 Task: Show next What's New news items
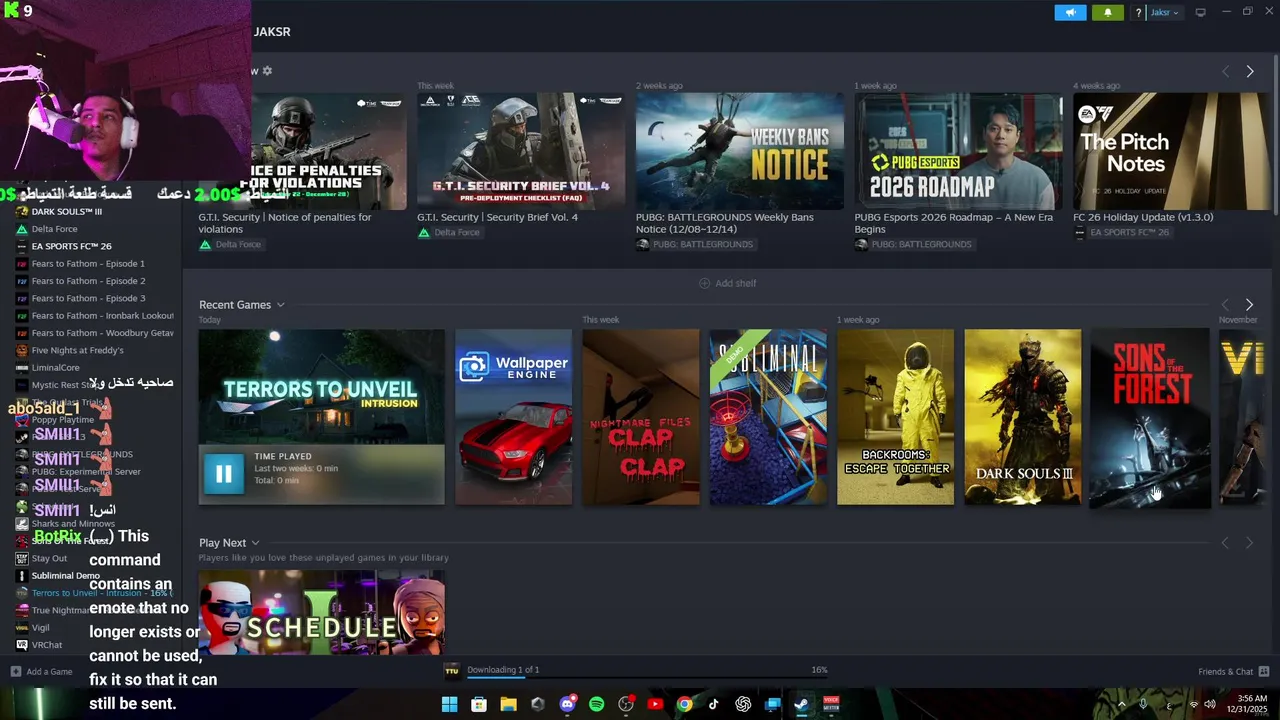[x=1249, y=71]
